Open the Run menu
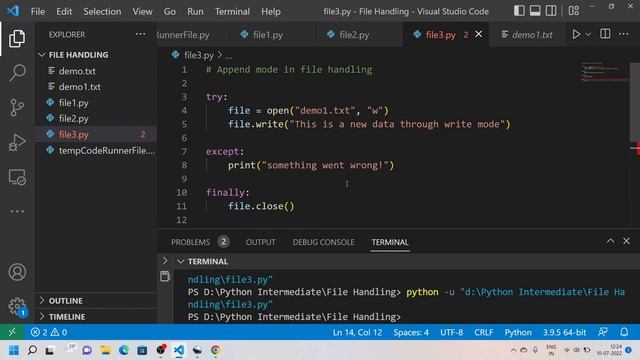Image resolution: width=640 pixels, height=360 pixels. (x=195, y=11)
